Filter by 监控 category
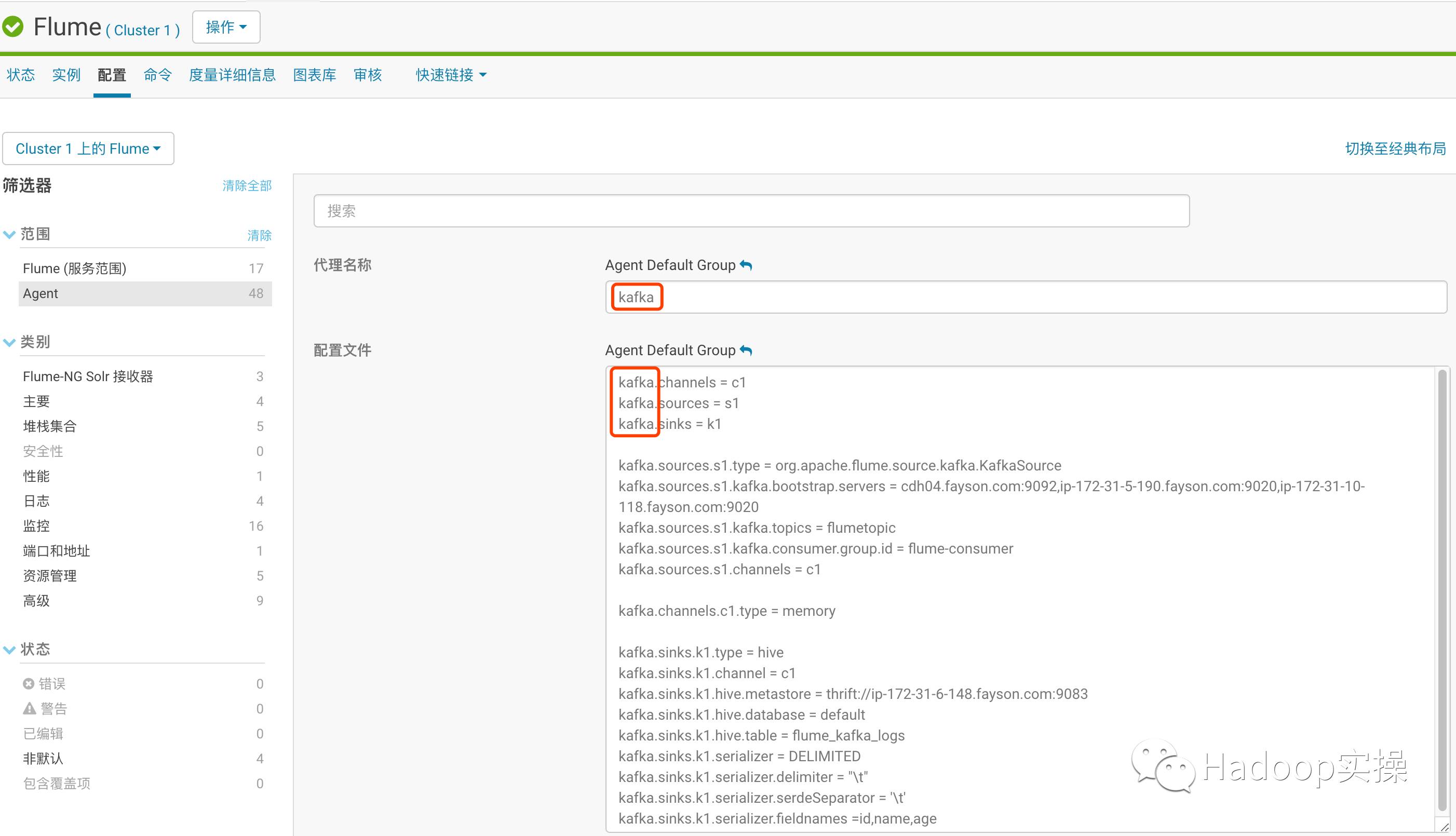The width and height of the screenshot is (1456, 836). tap(145, 526)
